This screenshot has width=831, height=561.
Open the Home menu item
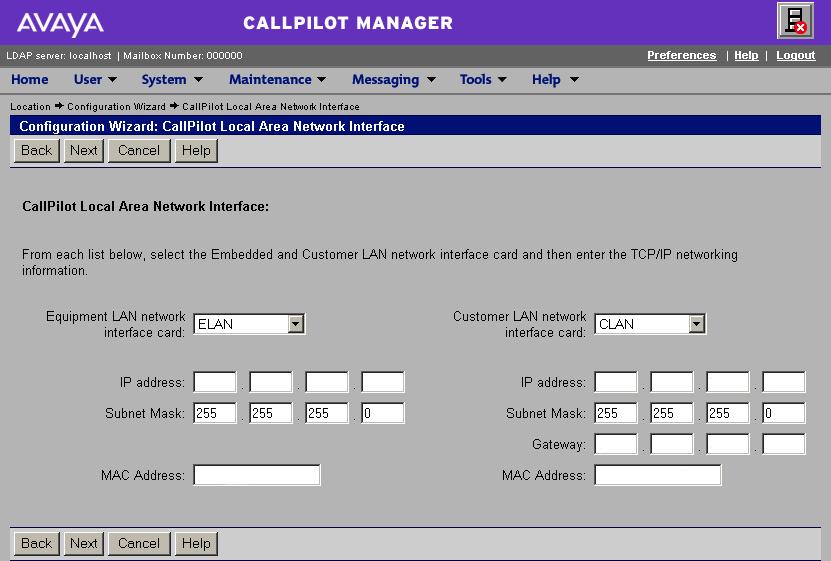click(x=30, y=79)
